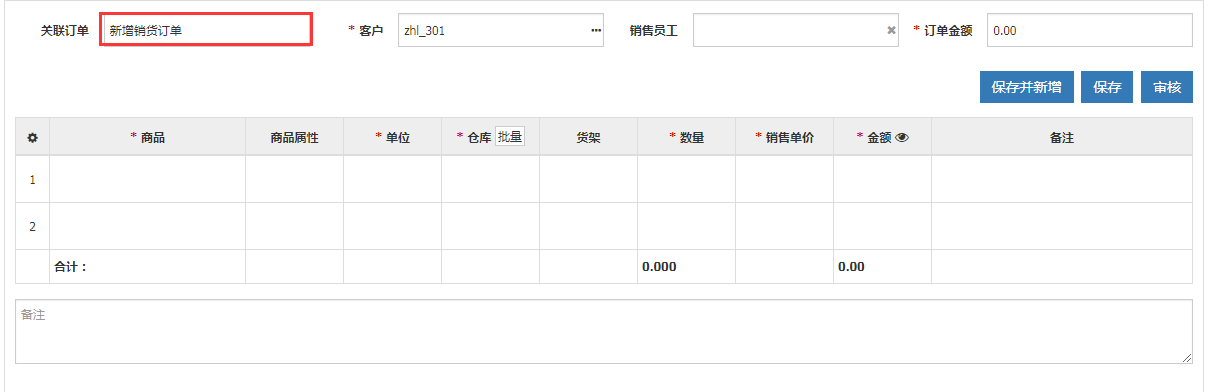This screenshot has height=392, width=1208.
Task: Focus the 关联订单 input field
Action: [x=207, y=30]
